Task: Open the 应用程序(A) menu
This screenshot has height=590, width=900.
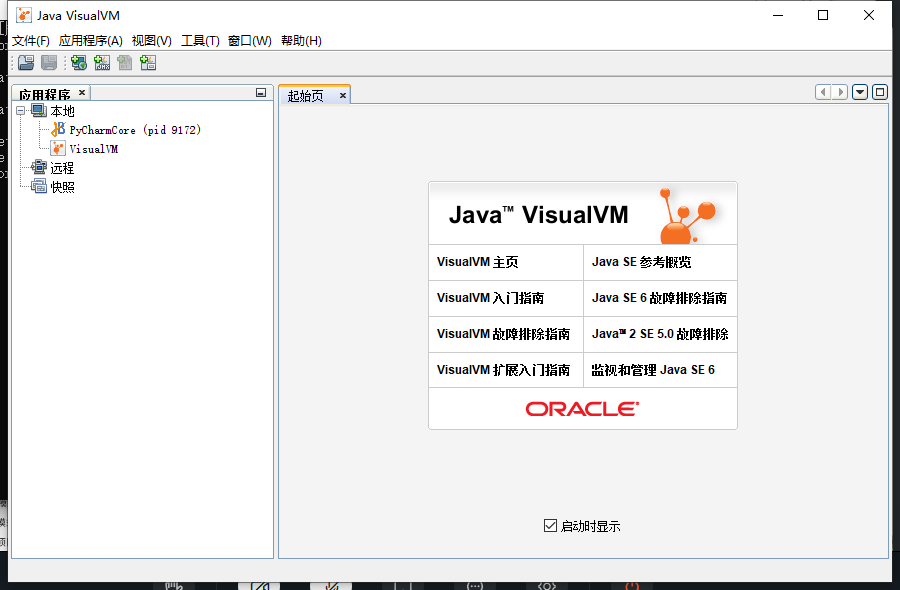Action: (x=91, y=41)
